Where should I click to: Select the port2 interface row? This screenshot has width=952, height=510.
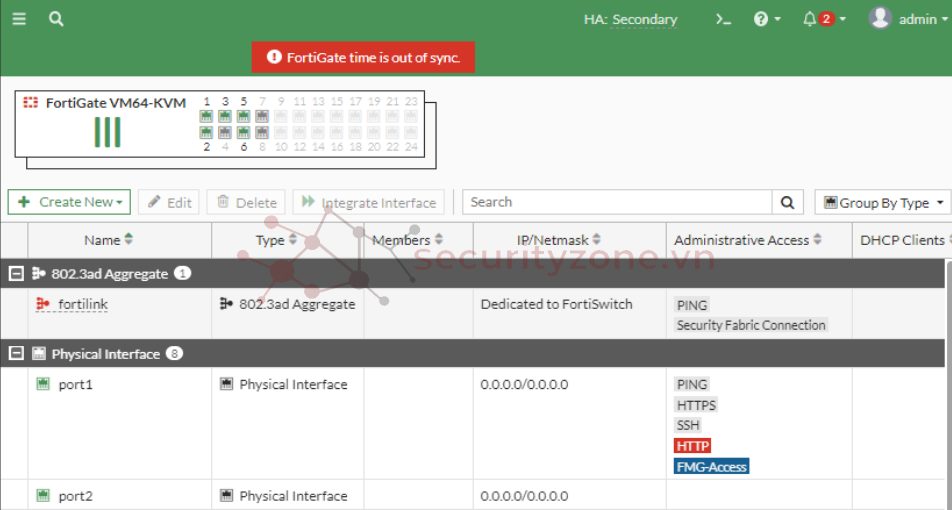(x=473, y=495)
